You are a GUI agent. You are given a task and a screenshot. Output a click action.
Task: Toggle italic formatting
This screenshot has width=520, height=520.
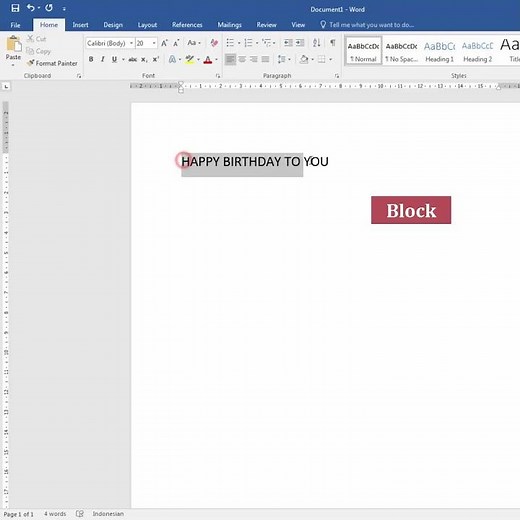point(103,59)
